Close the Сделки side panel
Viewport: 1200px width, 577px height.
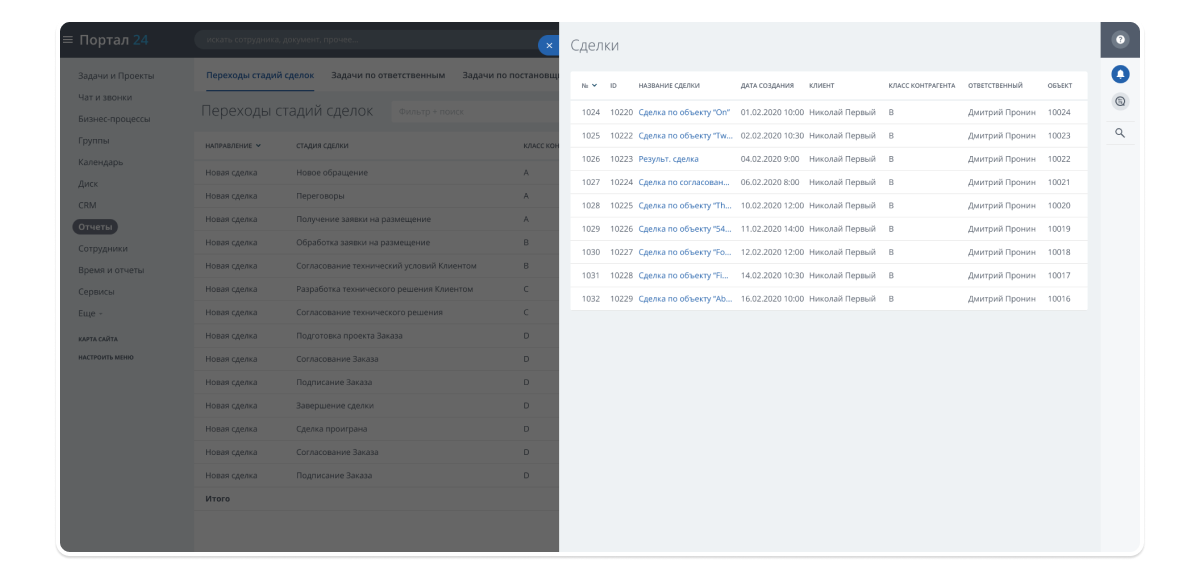tap(548, 45)
